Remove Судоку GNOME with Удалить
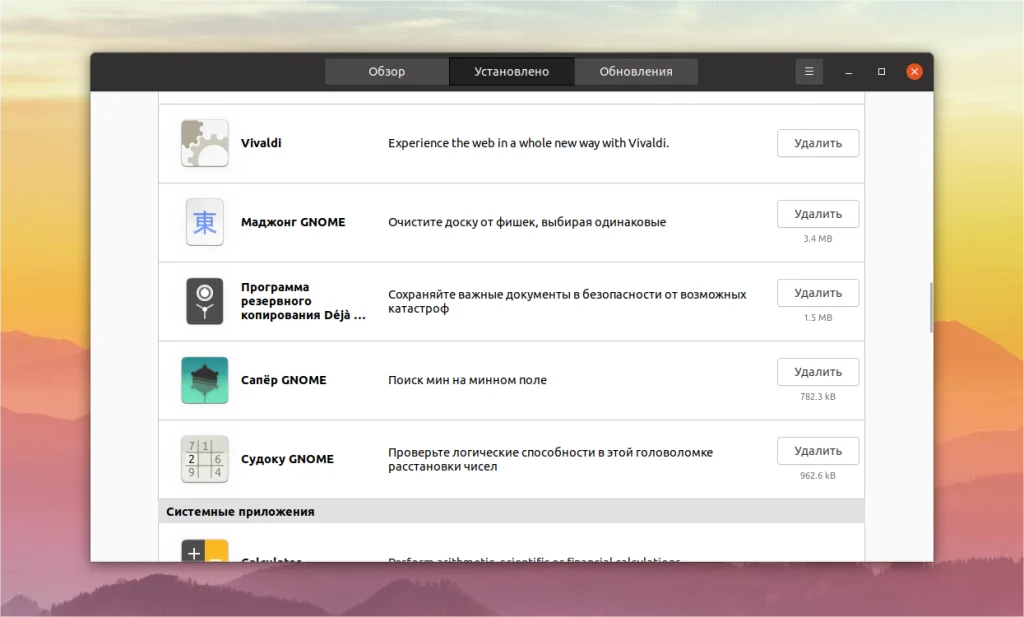This screenshot has height=617, width=1024. (817, 450)
